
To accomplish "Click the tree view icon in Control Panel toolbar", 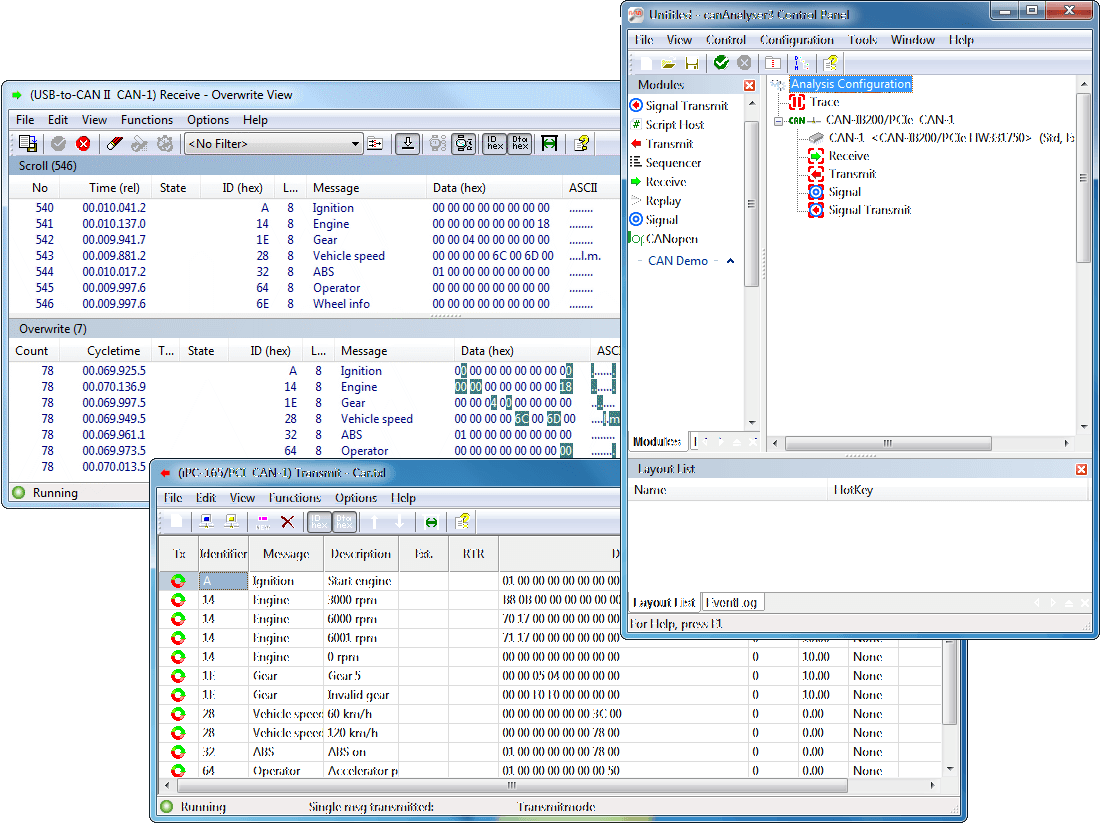I will 800,63.
